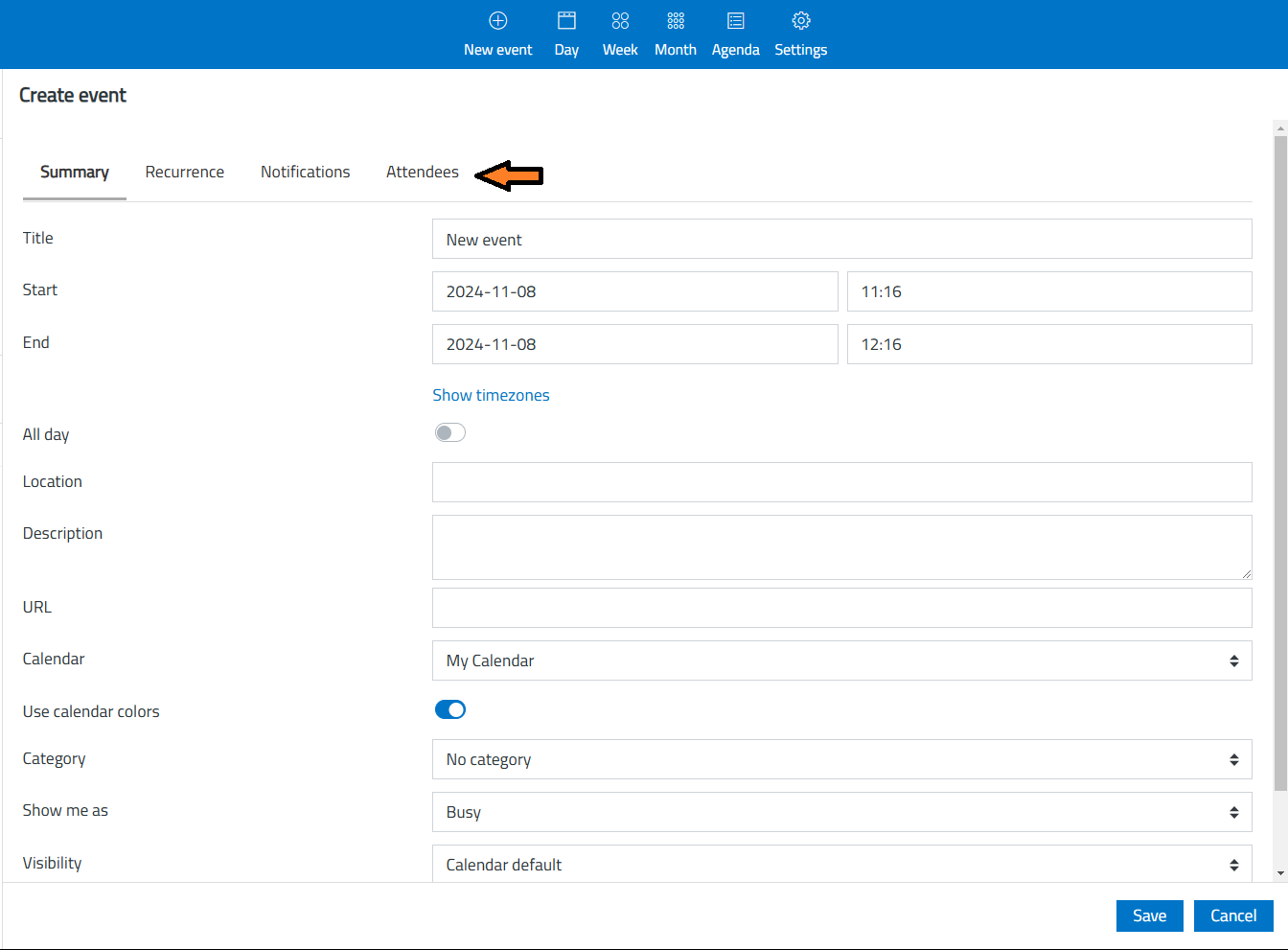Screen dimensions: 1288x950
Task: Click the scrollbar up arrow
Action: tap(1280, 127)
